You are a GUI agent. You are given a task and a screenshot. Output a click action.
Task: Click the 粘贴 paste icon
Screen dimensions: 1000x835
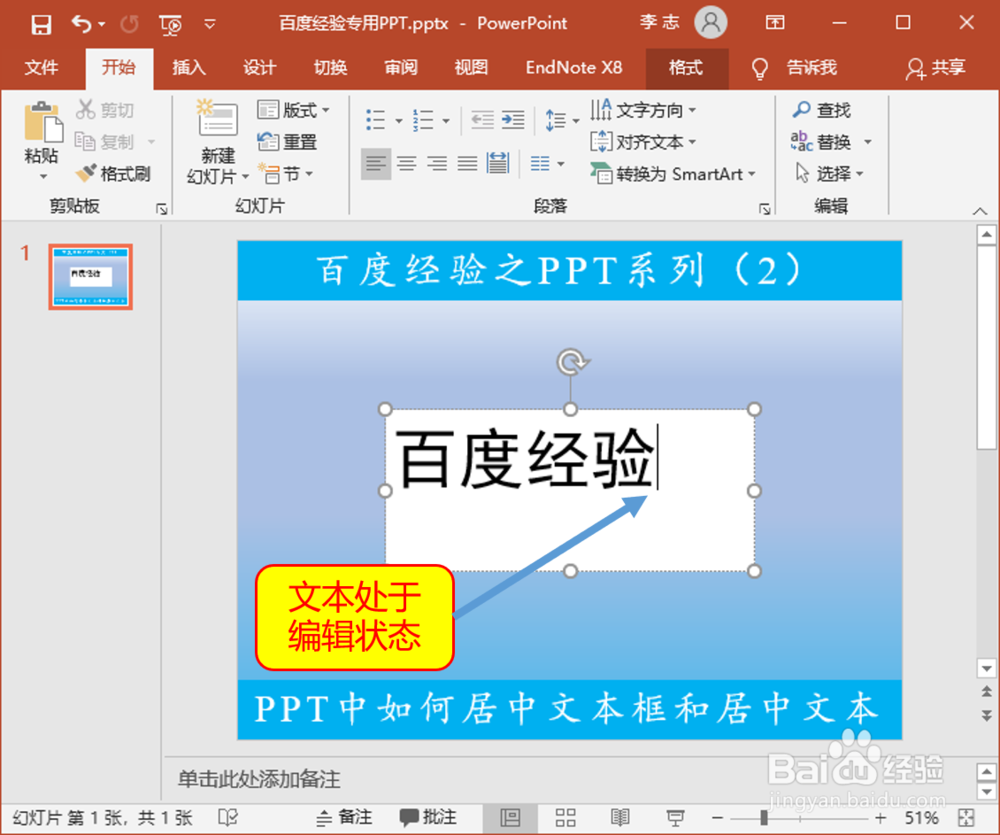pos(42,121)
